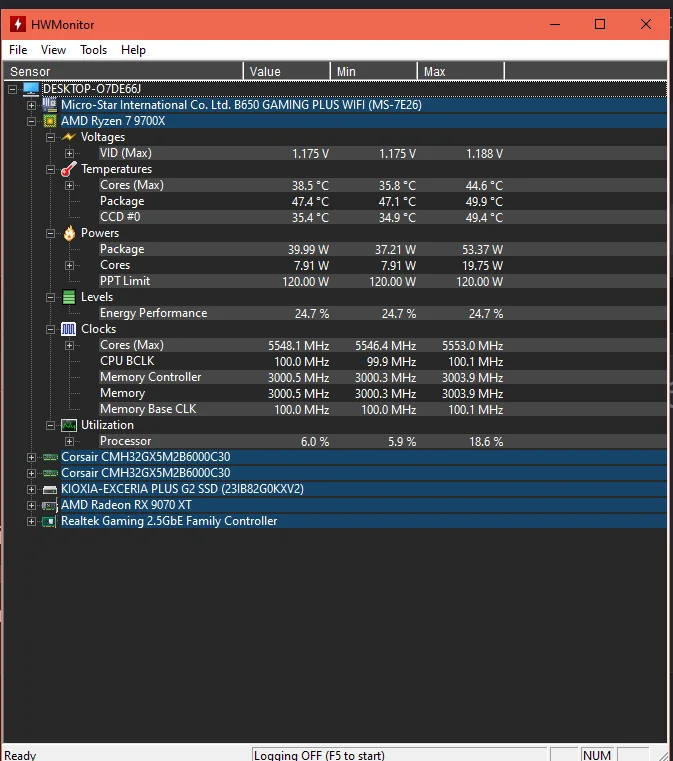Collapse the AMD Ryzen 7 9700X node
This screenshot has height=761, width=673.
click(32, 121)
